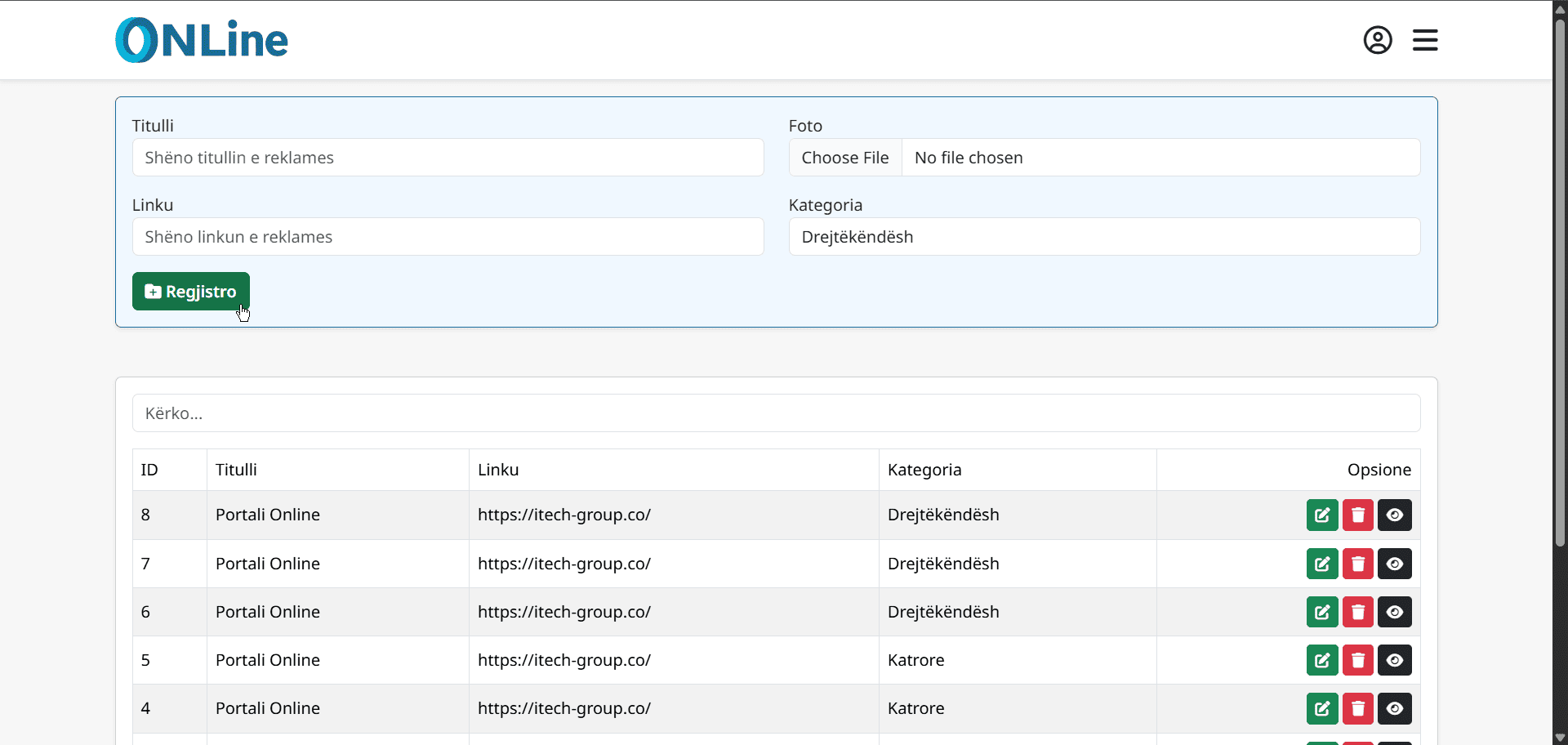Click the scrollbar down arrow
This screenshot has width=1568, height=745.
(x=1560, y=738)
